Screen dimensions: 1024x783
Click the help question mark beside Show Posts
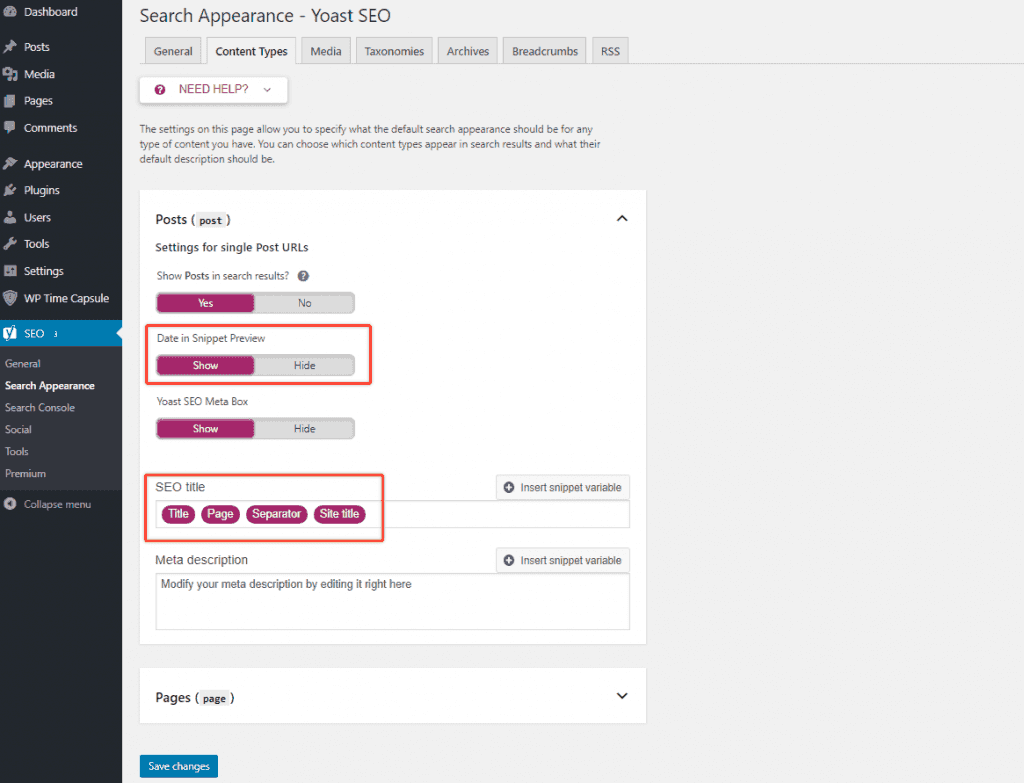click(303, 276)
